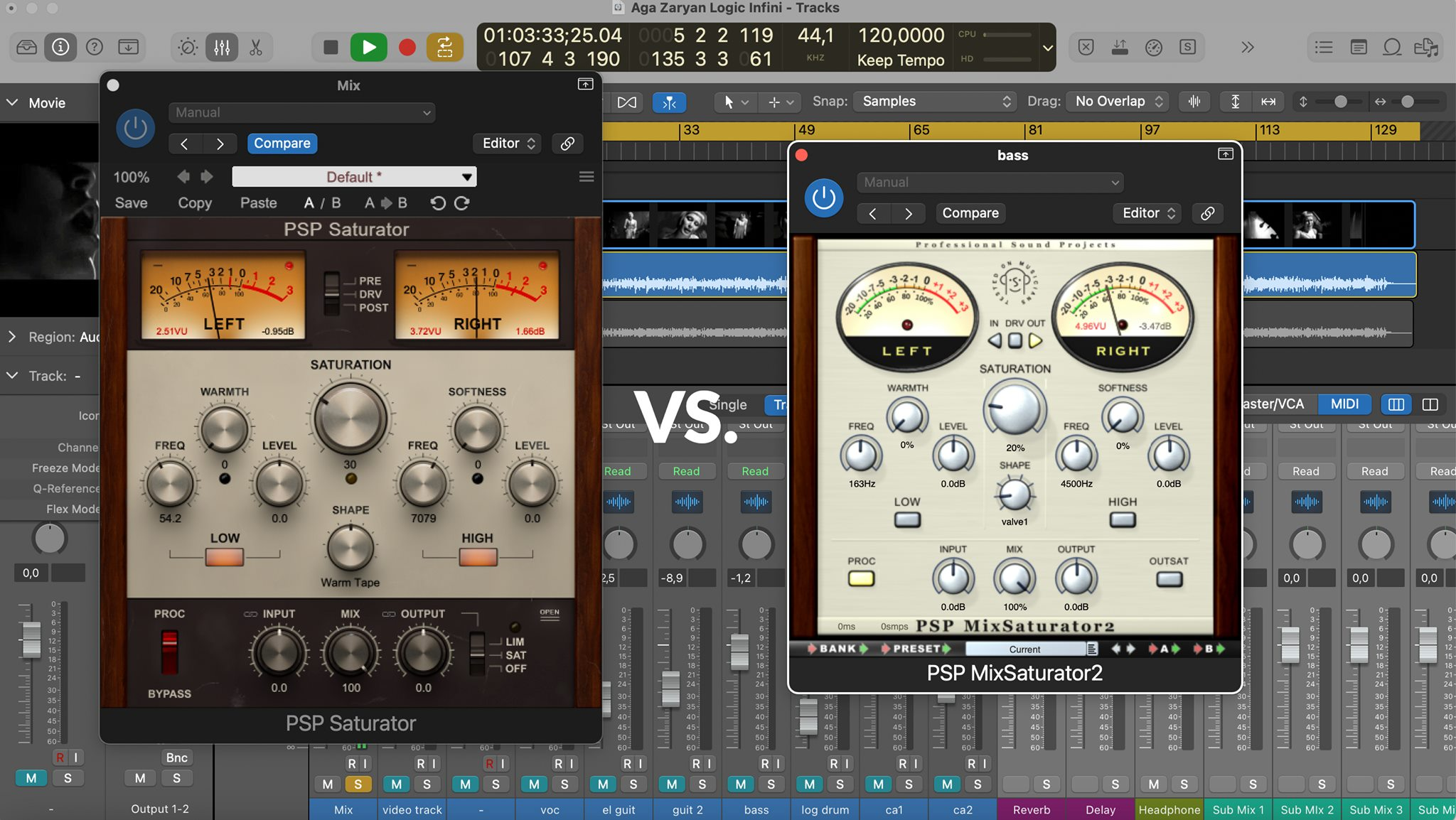Image resolution: width=1456 pixels, height=820 pixels.
Task: Click link icon in bass plugin
Action: point(1207,213)
